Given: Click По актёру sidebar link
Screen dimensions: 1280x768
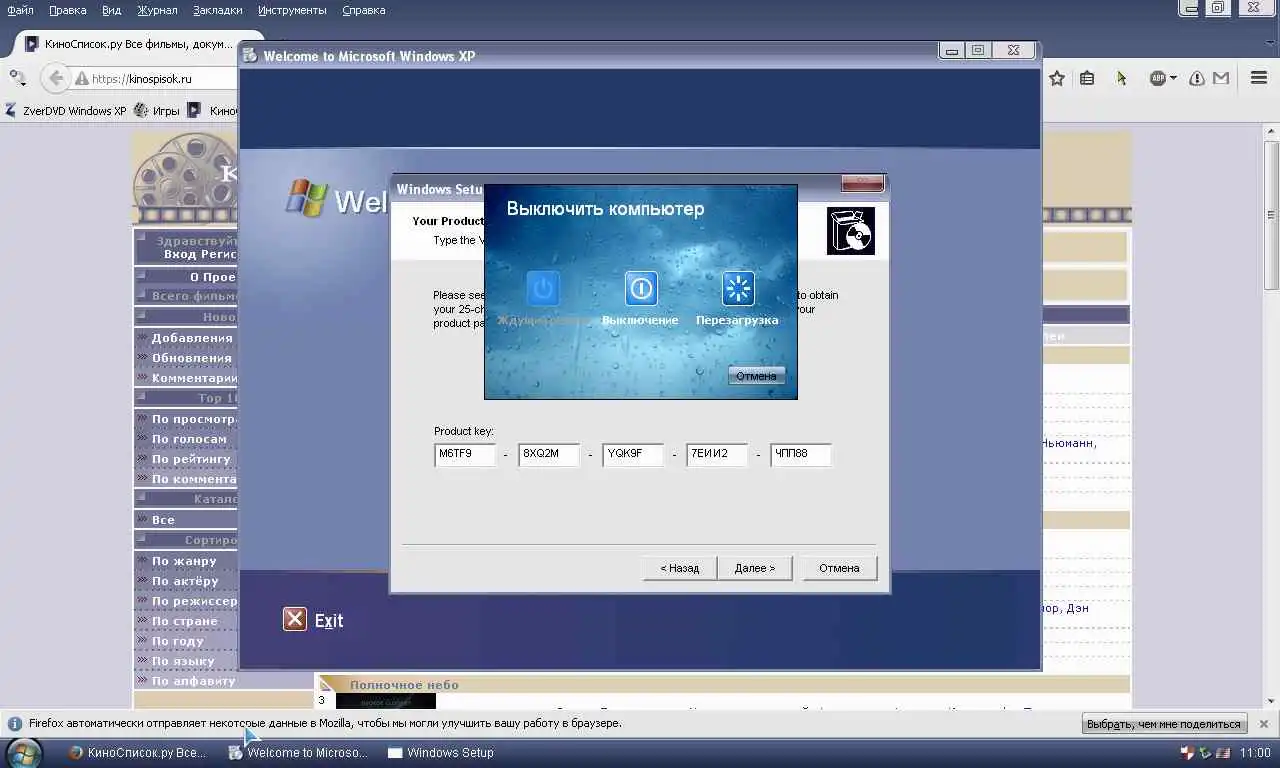Looking at the screenshot, I should [x=185, y=581].
